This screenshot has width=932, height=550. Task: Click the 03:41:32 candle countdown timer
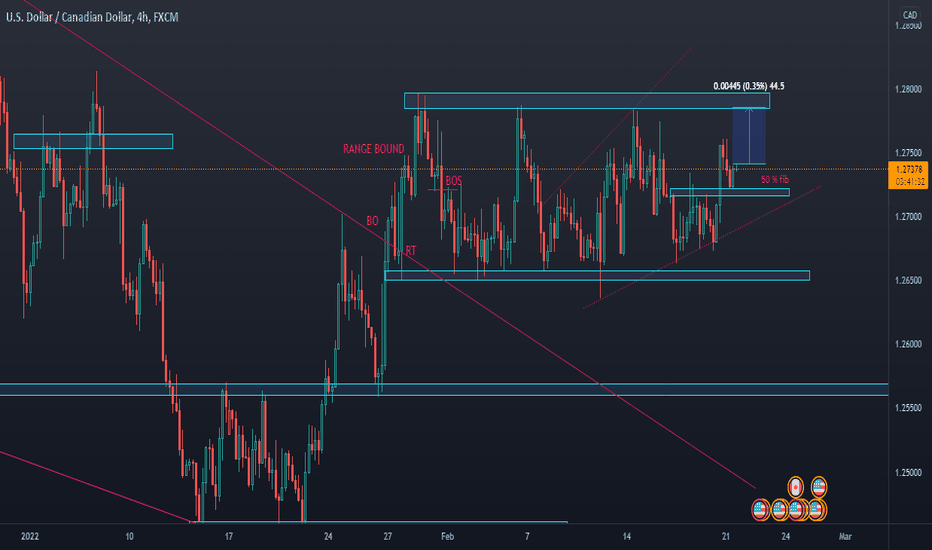click(x=909, y=182)
